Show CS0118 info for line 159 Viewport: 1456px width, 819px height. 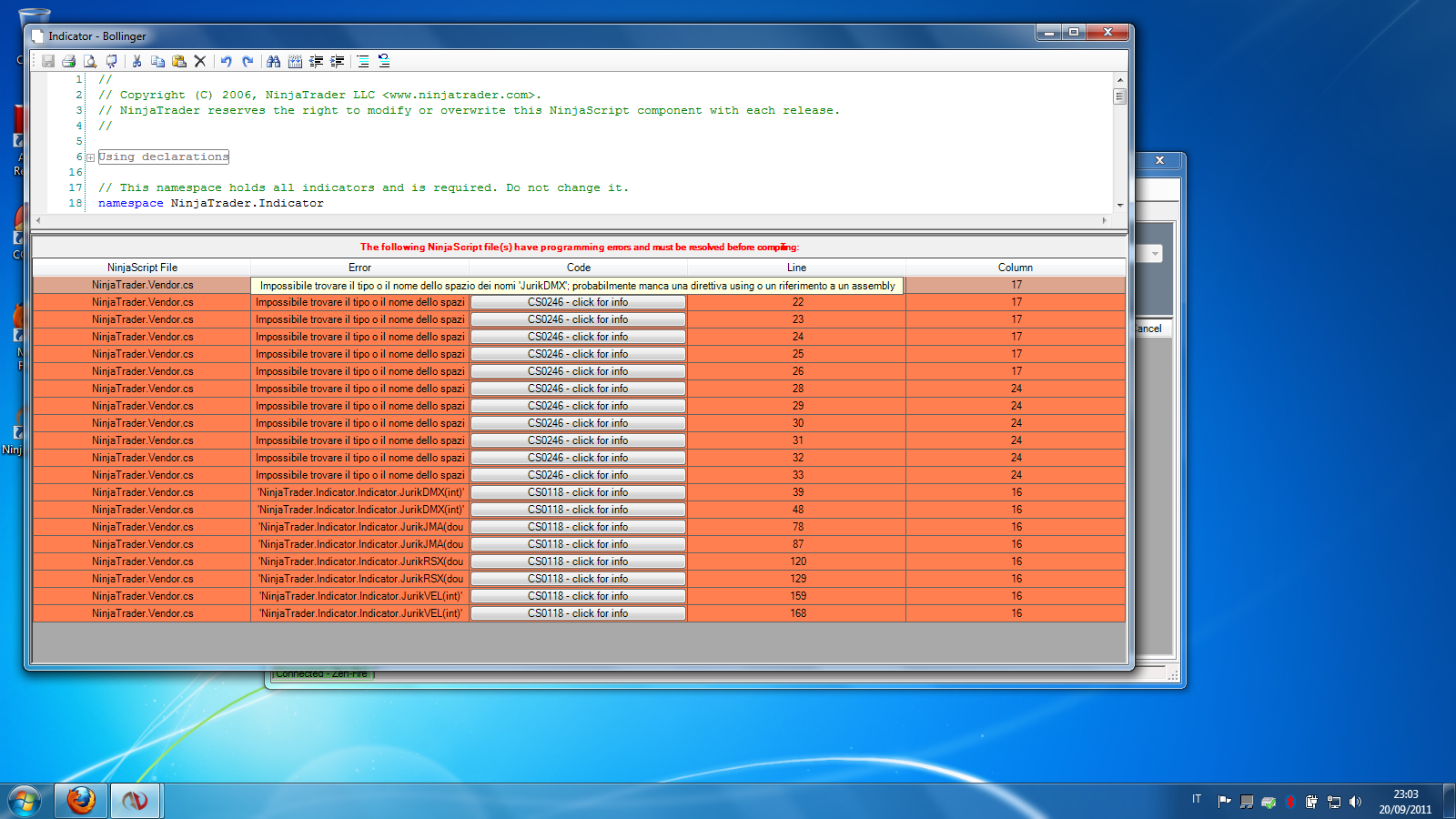coord(578,596)
